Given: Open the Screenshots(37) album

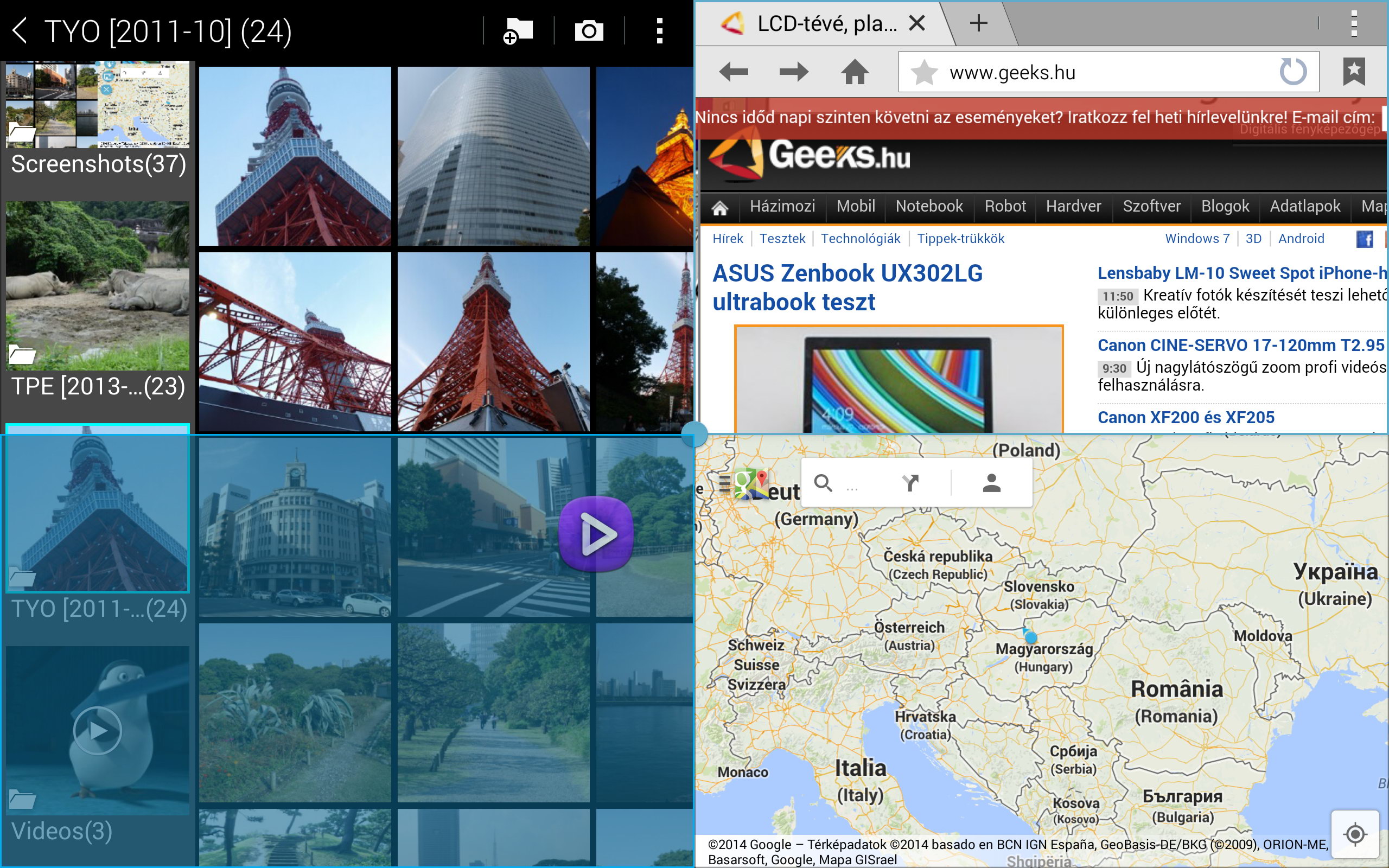Looking at the screenshot, I should tap(98, 119).
